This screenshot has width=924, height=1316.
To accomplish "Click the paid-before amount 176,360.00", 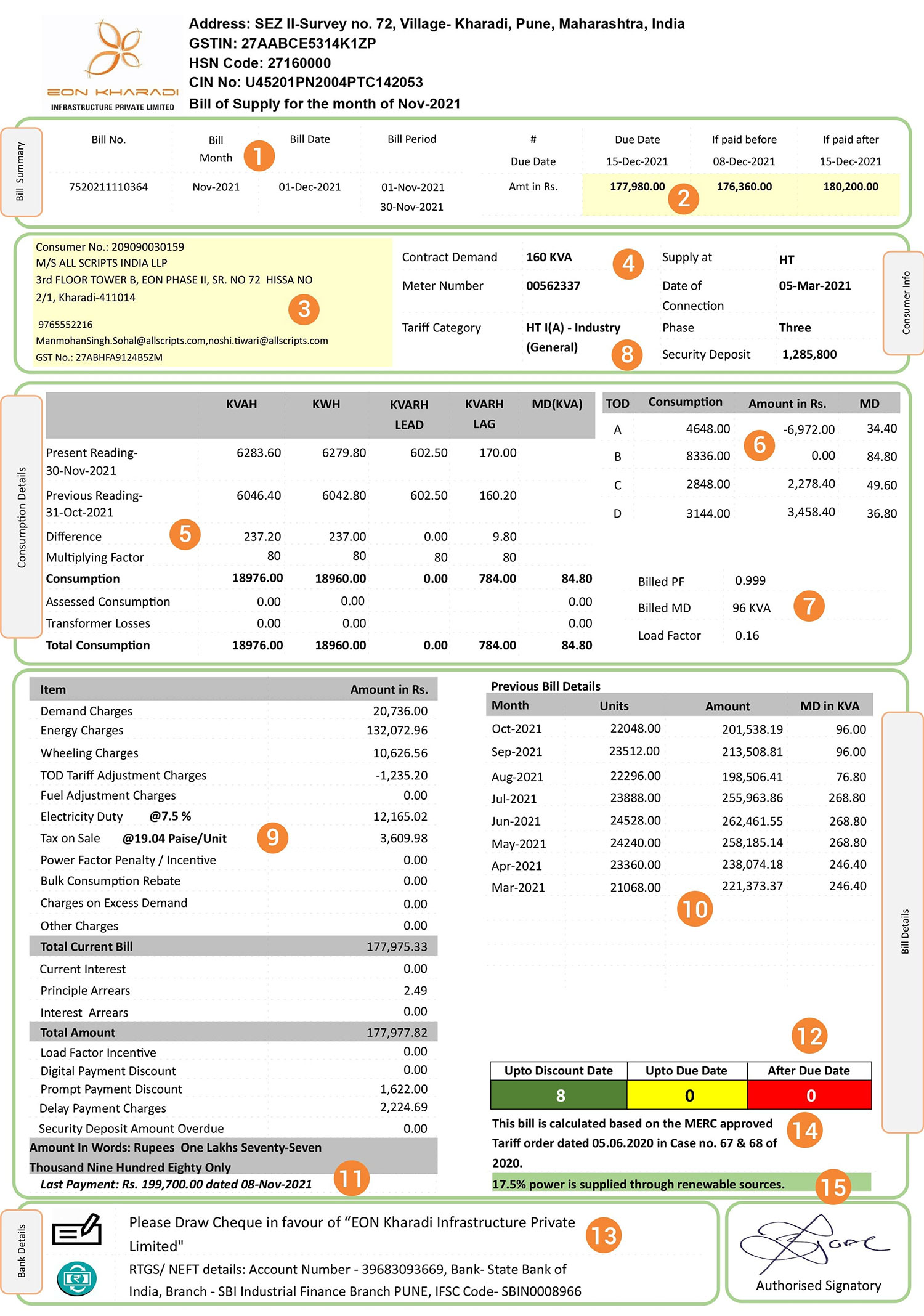I will (744, 186).
